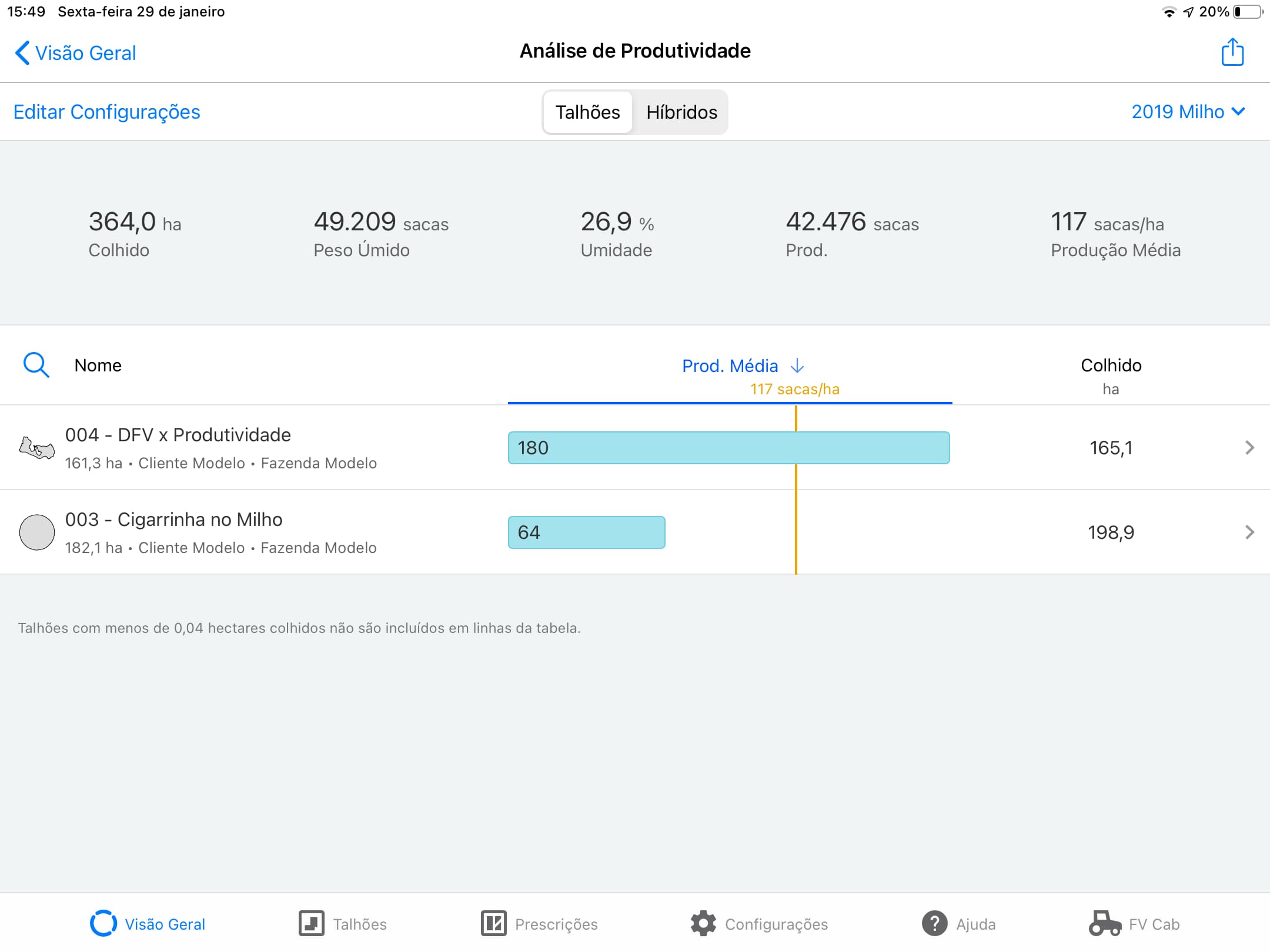This screenshot has width=1270, height=952.
Task: Open field shape thumbnail for 004 - DFV
Action: click(x=37, y=448)
